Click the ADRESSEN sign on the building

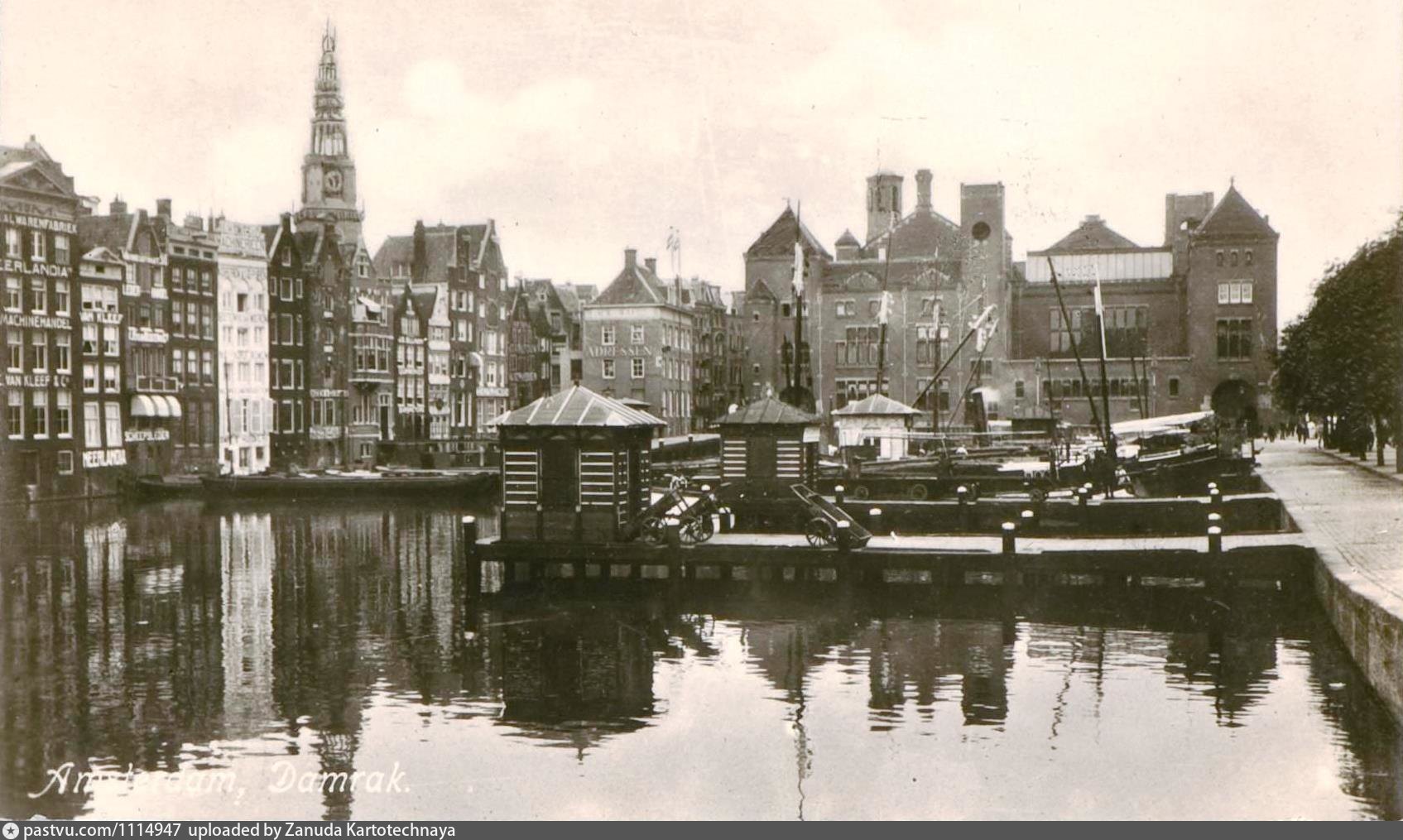point(620,351)
